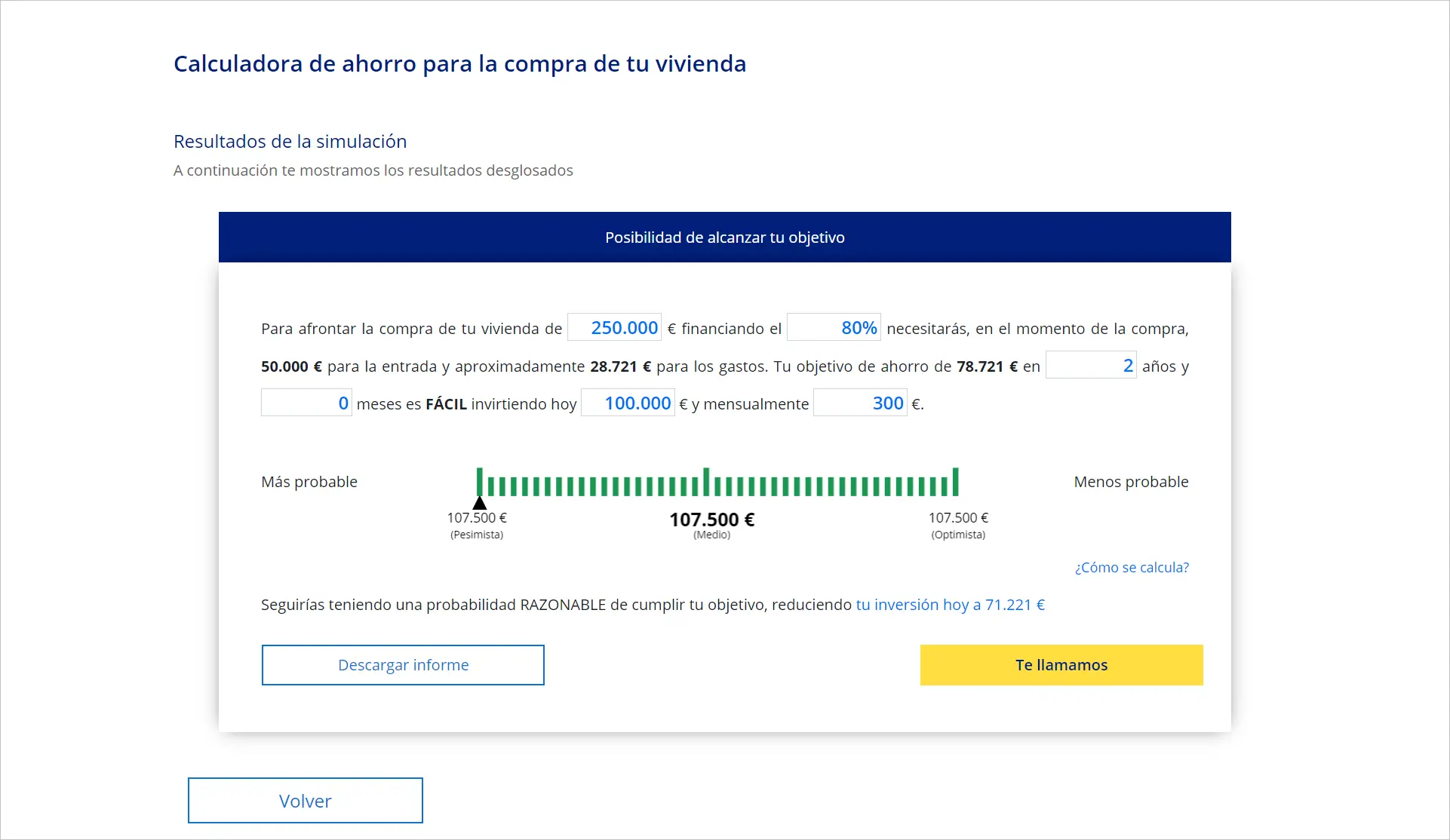Click the bold Medio 107.500 € value

tap(711, 520)
